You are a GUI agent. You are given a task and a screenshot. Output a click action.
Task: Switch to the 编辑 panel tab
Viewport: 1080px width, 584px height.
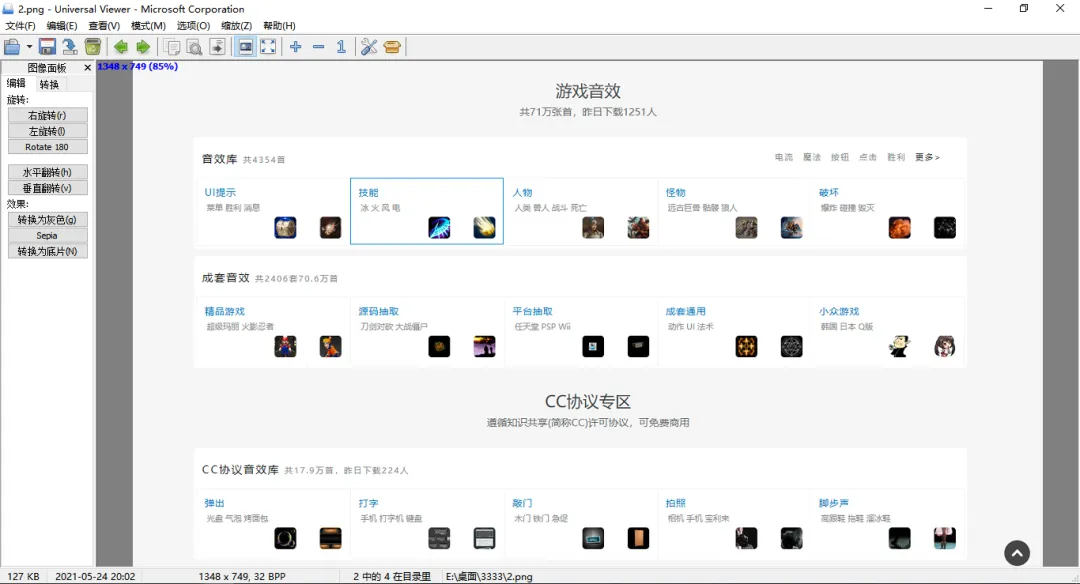[16, 83]
